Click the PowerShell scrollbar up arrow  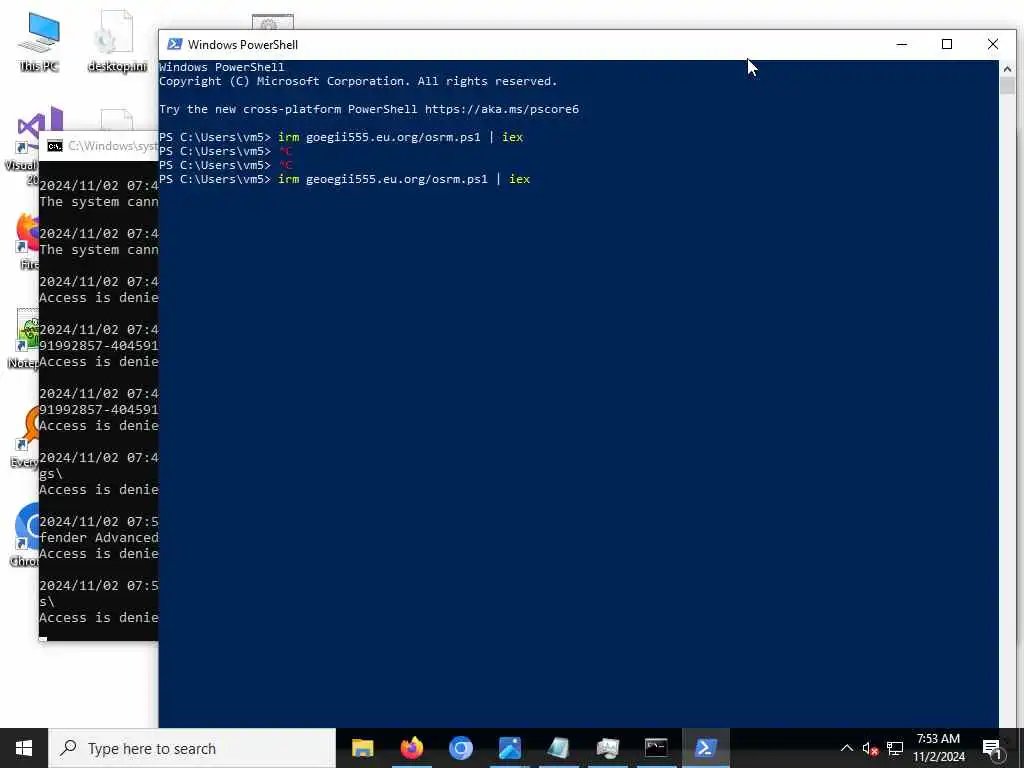point(1007,68)
